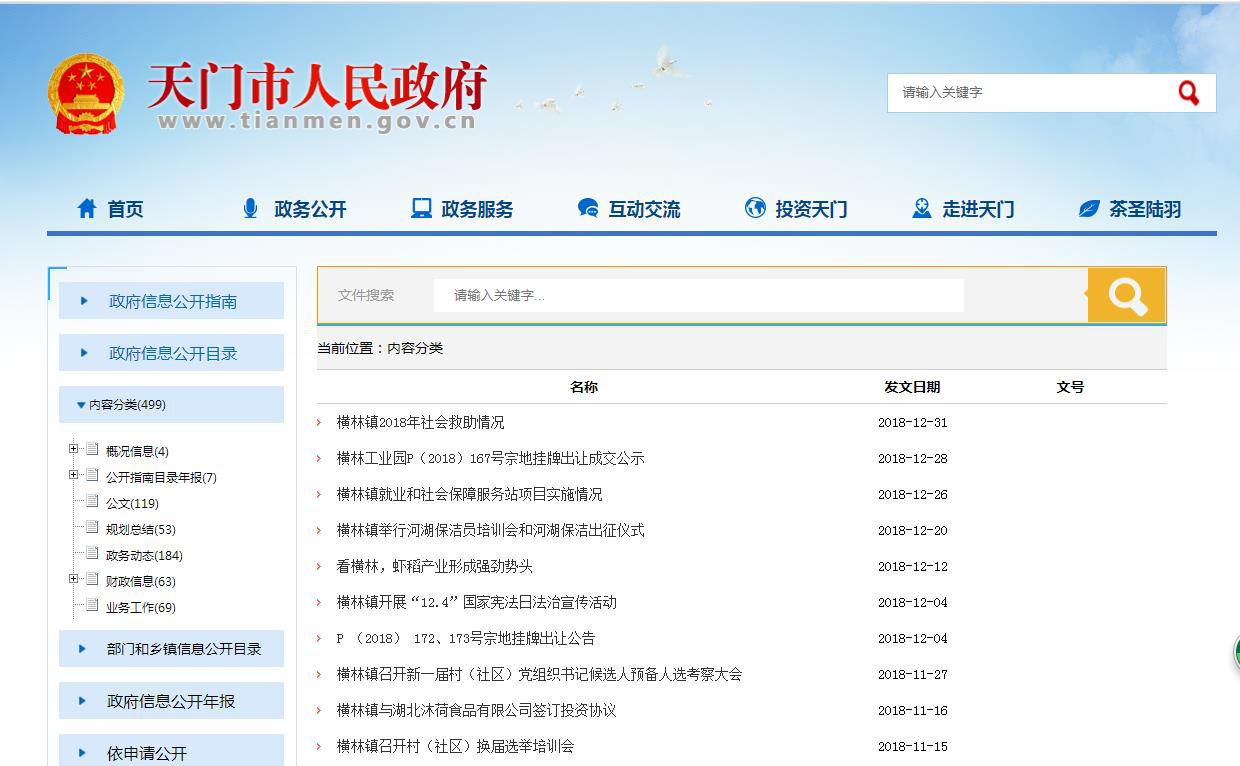
Task: Click the 文件搜索 keyword input field
Action: 698,296
